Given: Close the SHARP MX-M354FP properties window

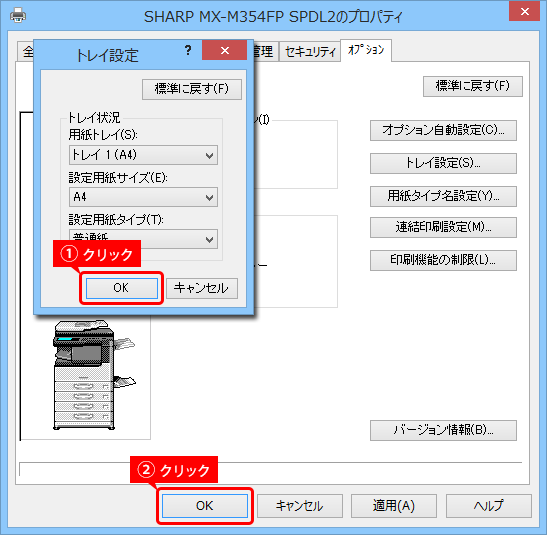Looking at the screenshot, I should click(x=524, y=12).
